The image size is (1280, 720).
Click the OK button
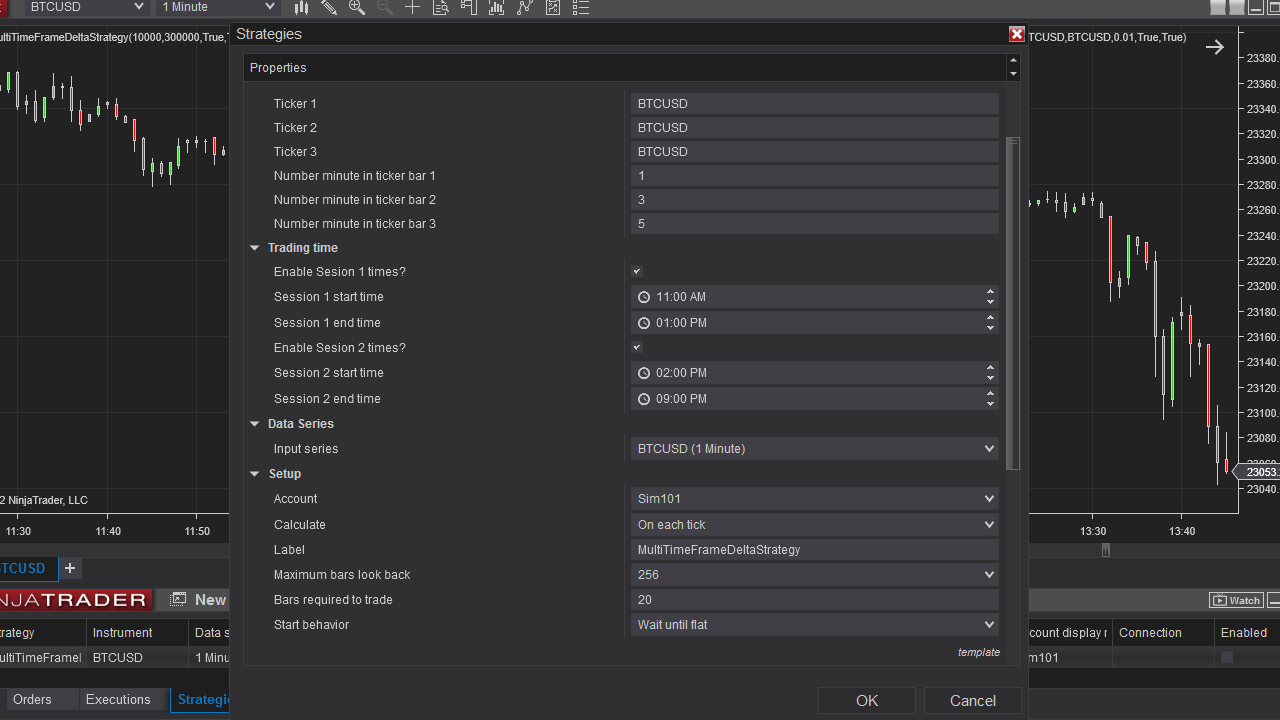click(867, 701)
